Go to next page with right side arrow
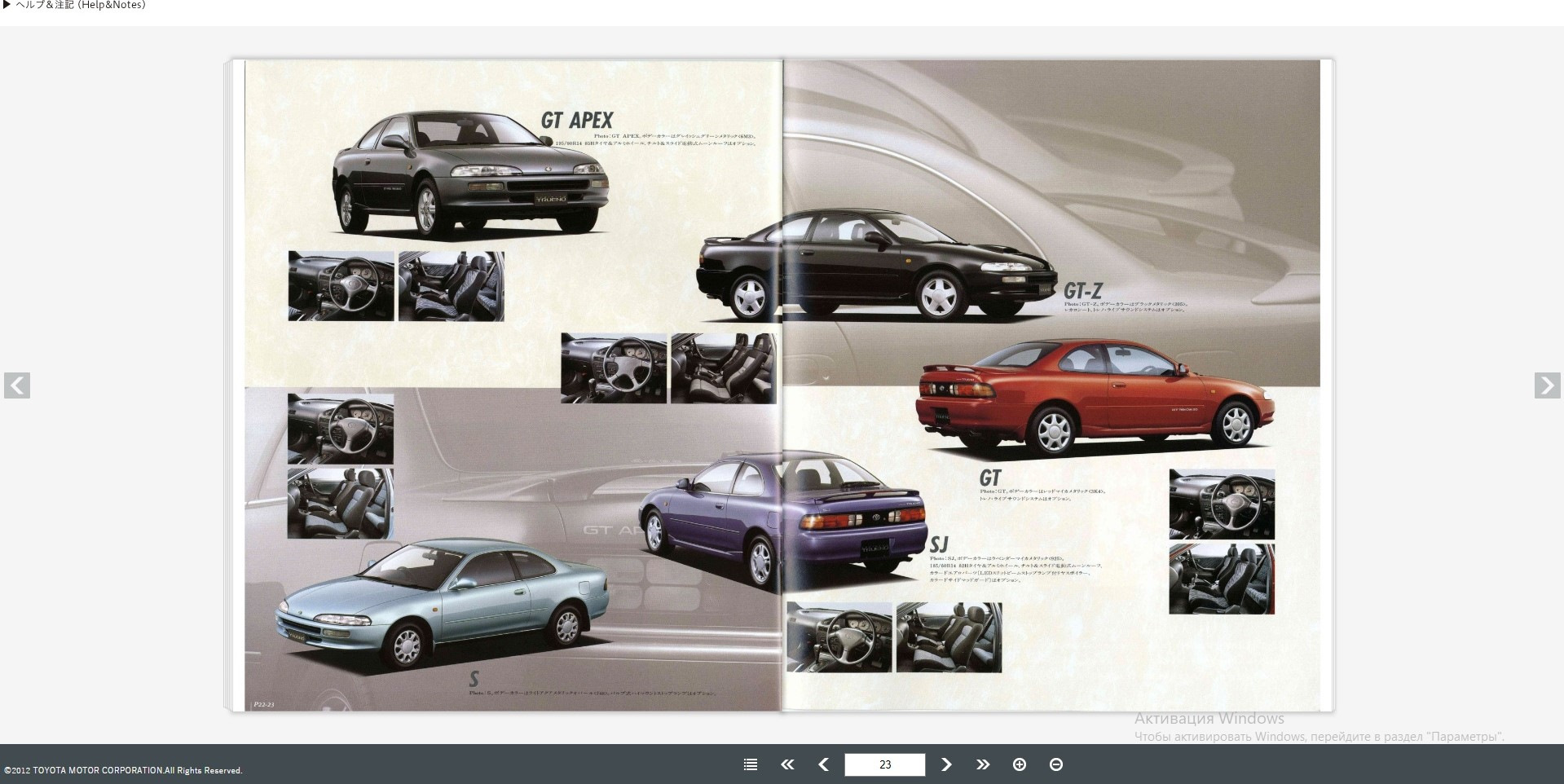 1547,385
